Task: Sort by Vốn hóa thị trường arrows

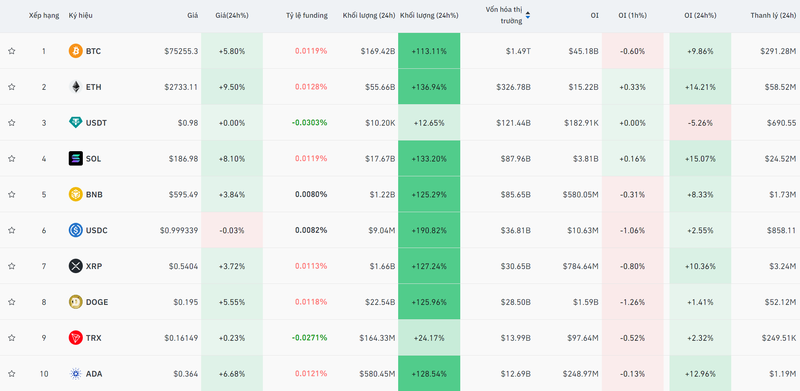Action: (x=528, y=15)
